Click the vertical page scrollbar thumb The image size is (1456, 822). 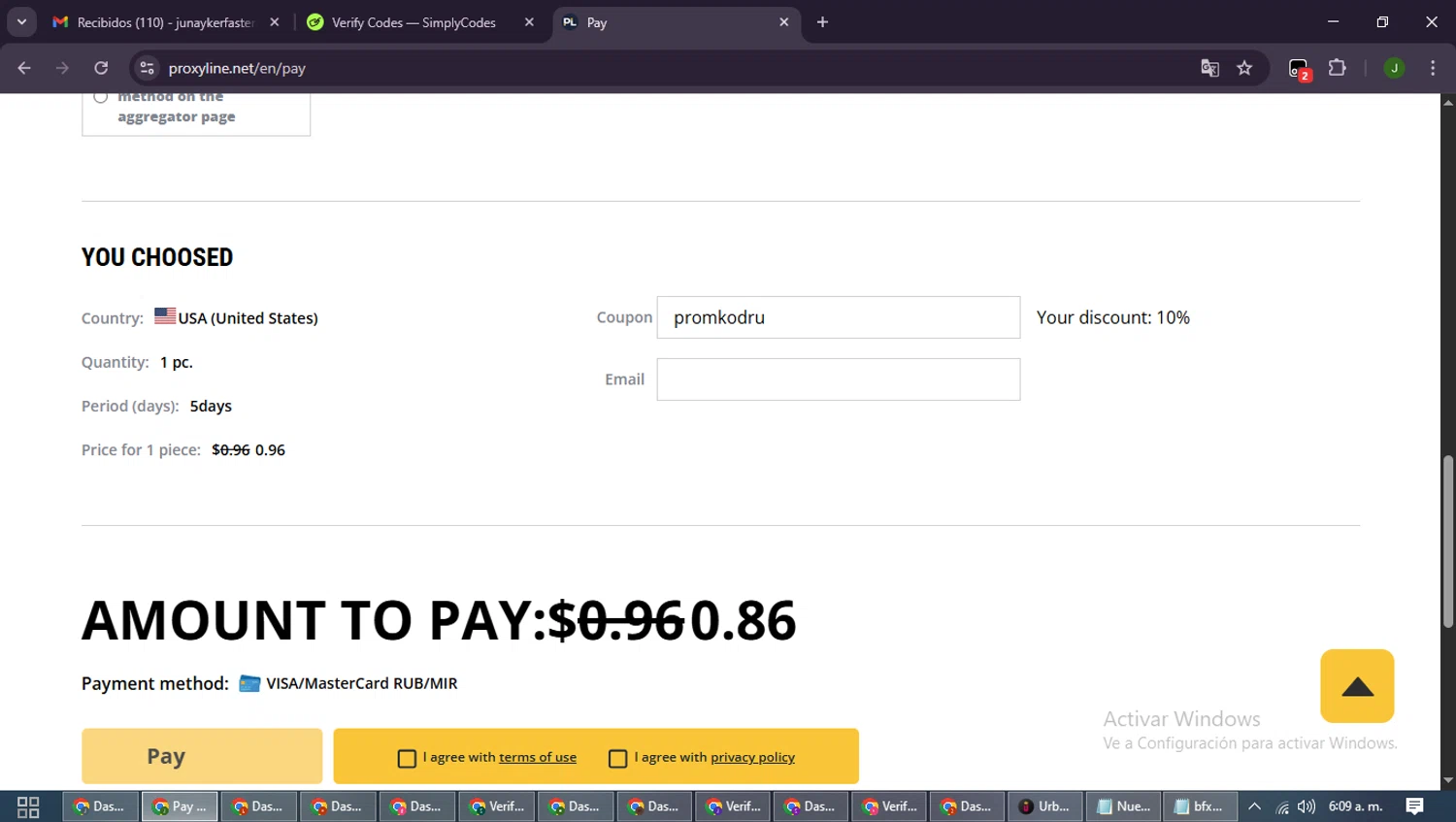pos(1448,541)
